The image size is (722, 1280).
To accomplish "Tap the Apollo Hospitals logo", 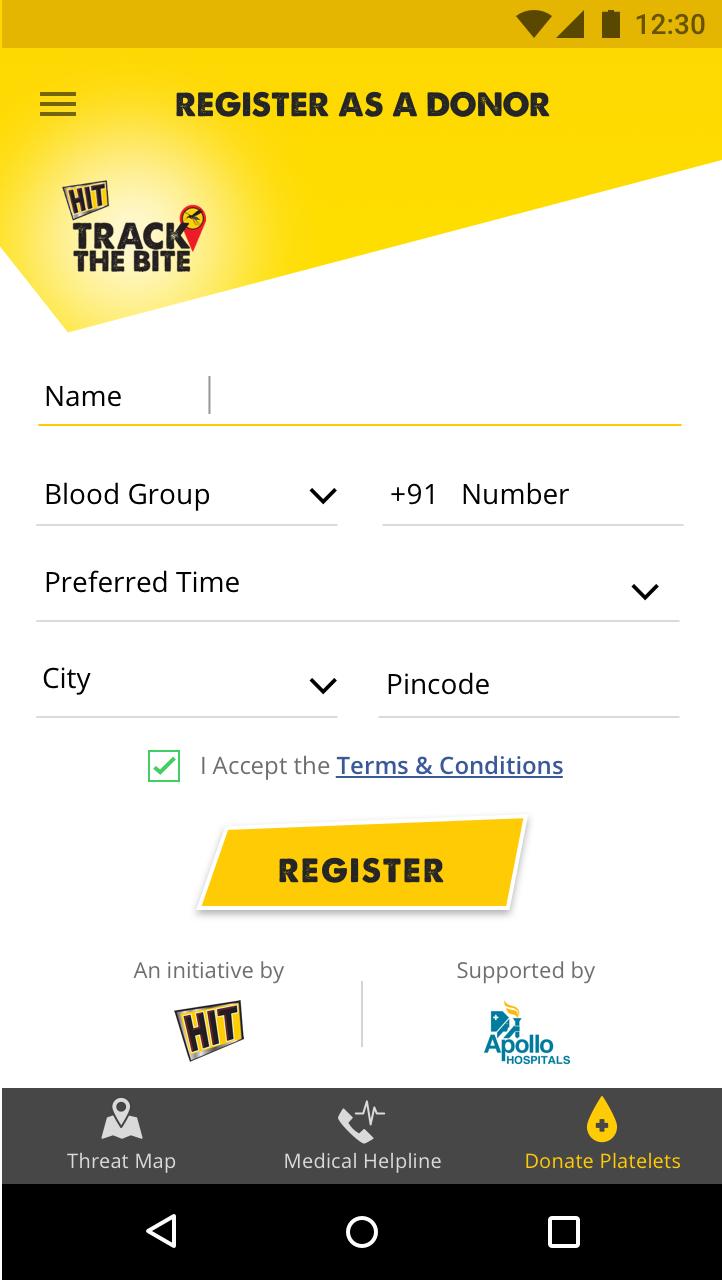I will click(x=526, y=1034).
